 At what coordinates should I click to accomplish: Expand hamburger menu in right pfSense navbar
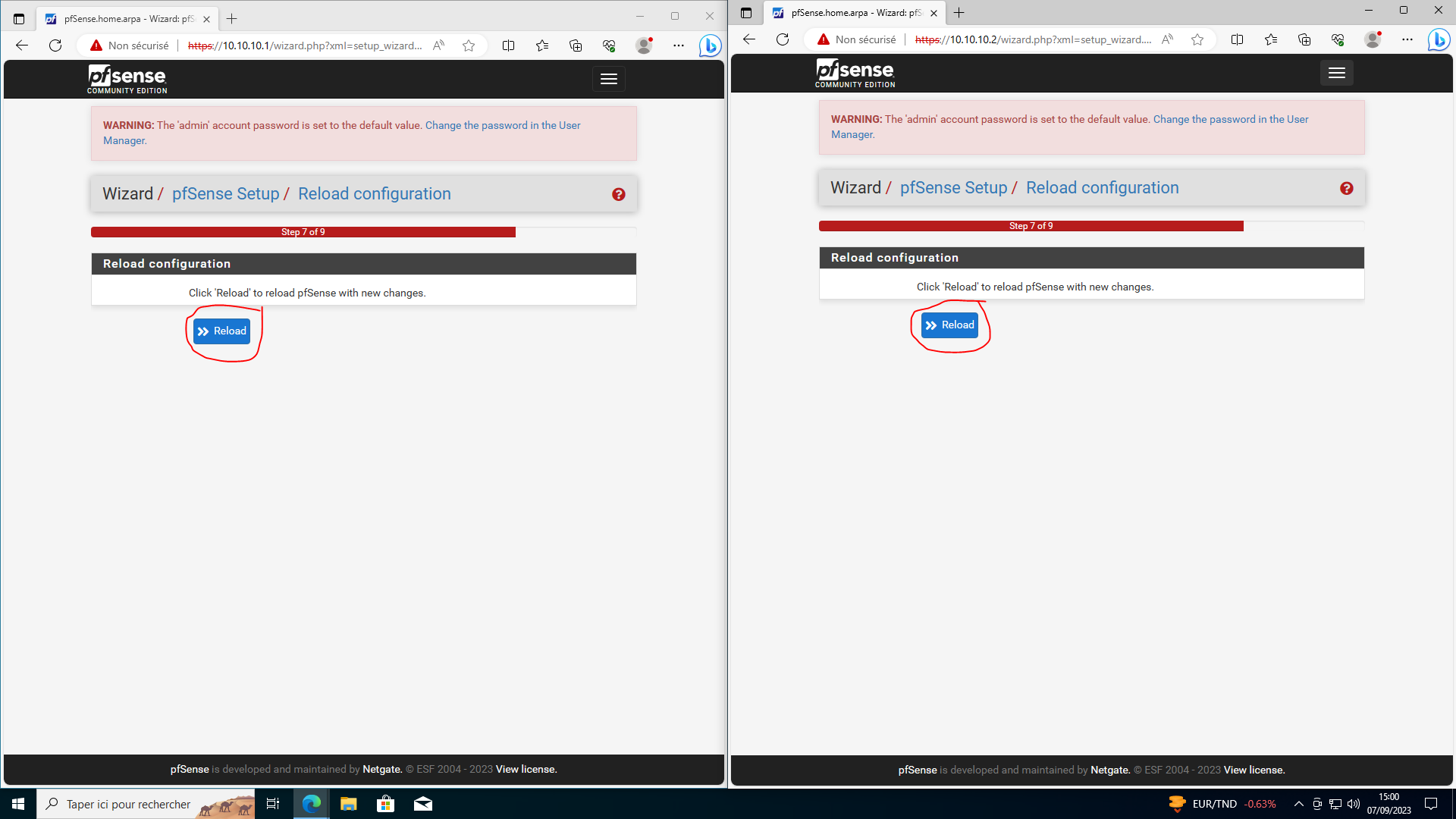1336,73
